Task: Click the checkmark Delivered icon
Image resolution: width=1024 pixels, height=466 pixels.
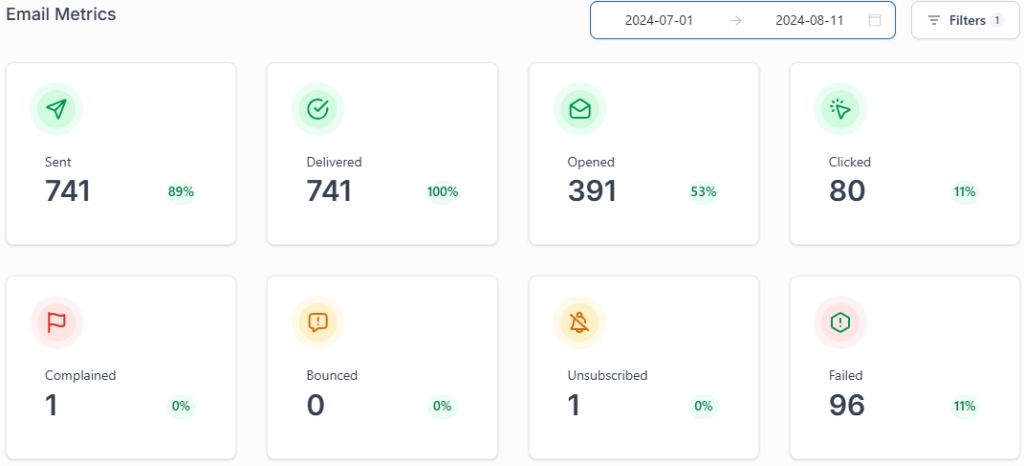Action: click(318, 109)
